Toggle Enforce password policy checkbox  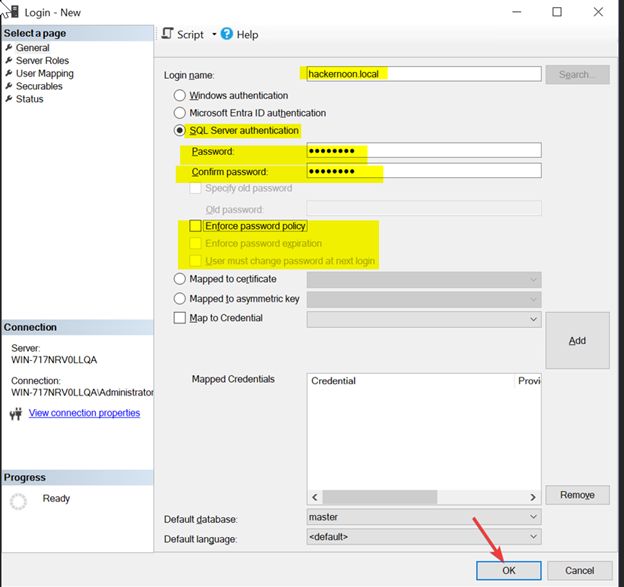click(195, 226)
